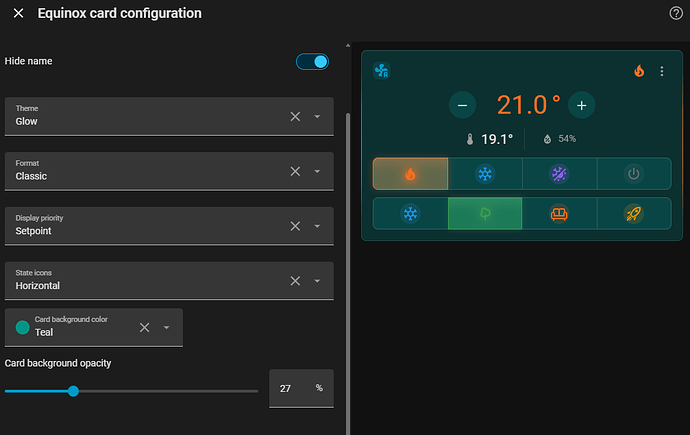The image size is (690, 435).
Task: Clear the Theme selection
Action: point(295,117)
